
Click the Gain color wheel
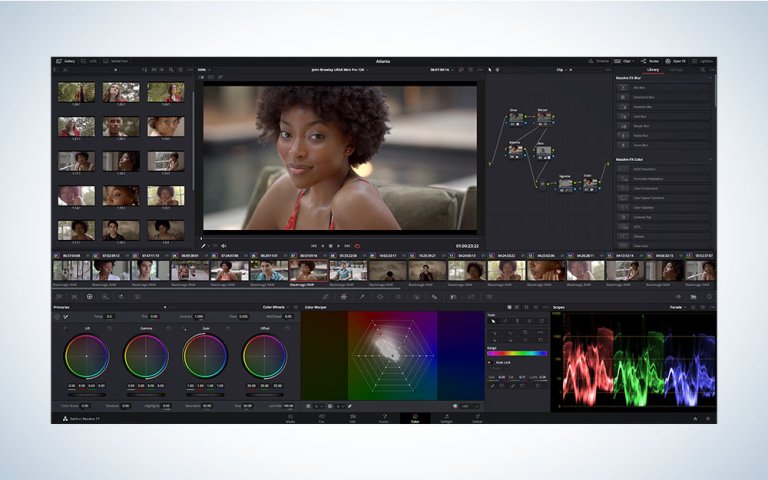point(205,355)
